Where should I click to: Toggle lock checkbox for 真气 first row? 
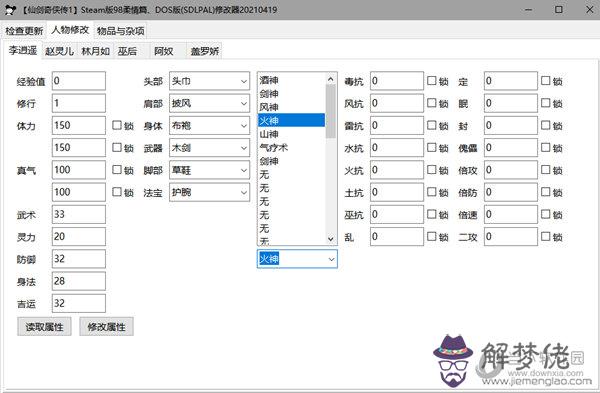click(117, 170)
